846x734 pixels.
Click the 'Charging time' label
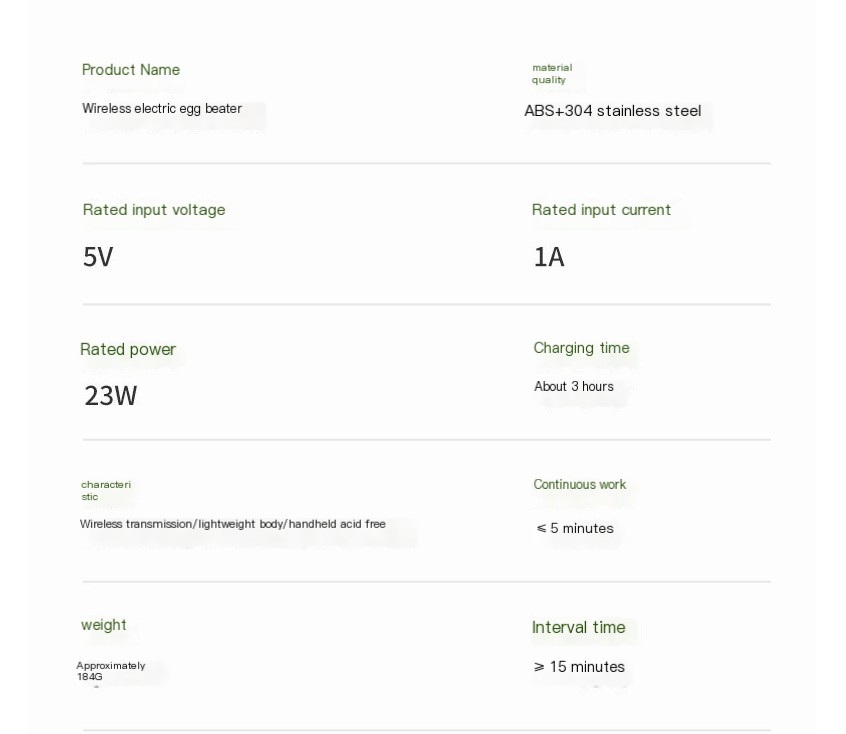(581, 348)
